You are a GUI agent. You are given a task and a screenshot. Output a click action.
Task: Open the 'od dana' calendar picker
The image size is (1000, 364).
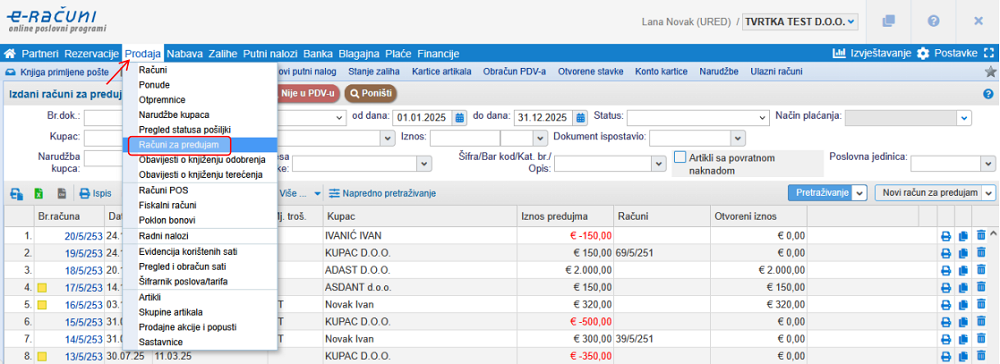click(460, 118)
